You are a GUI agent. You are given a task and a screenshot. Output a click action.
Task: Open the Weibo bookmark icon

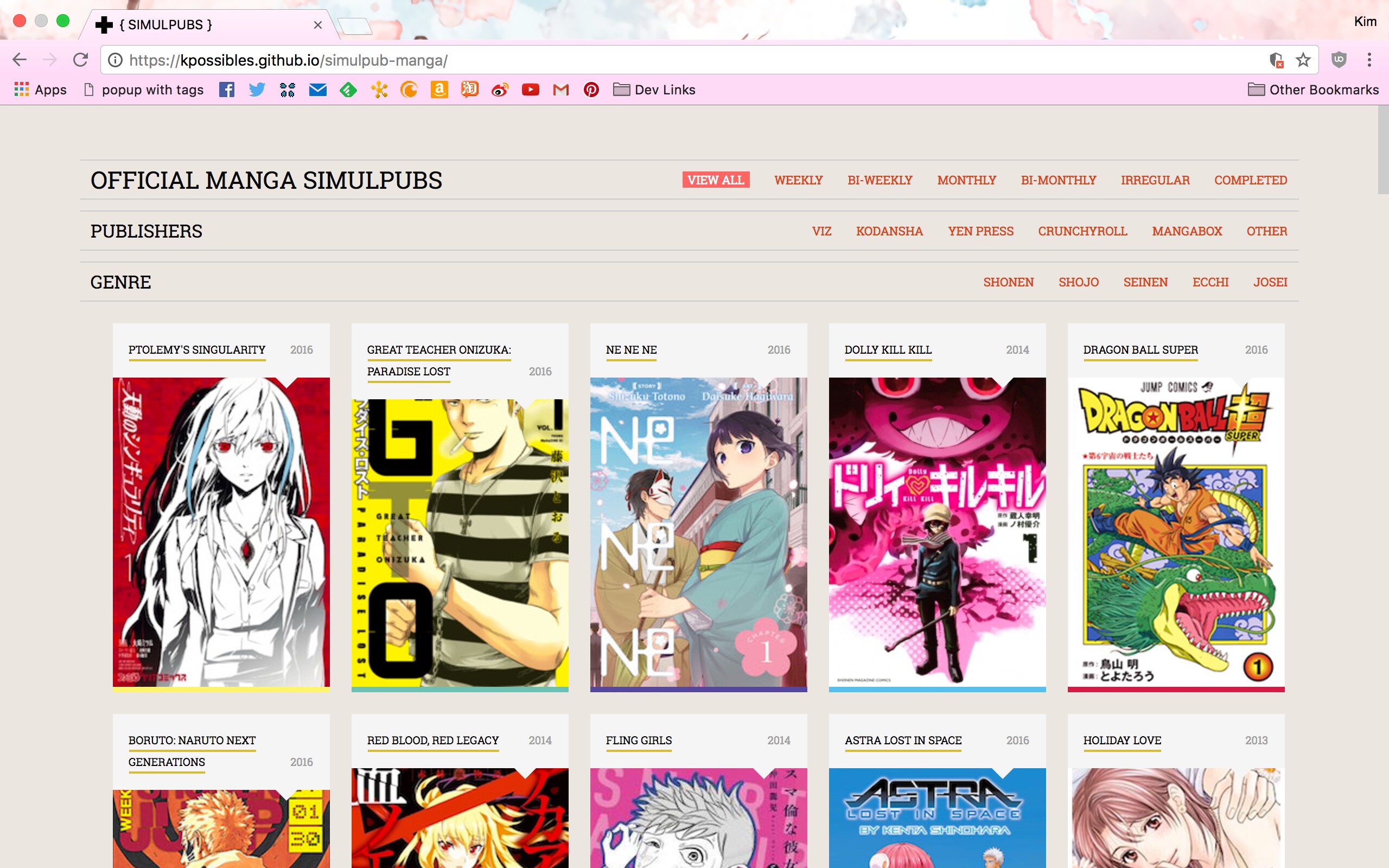pyautogui.click(x=500, y=90)
